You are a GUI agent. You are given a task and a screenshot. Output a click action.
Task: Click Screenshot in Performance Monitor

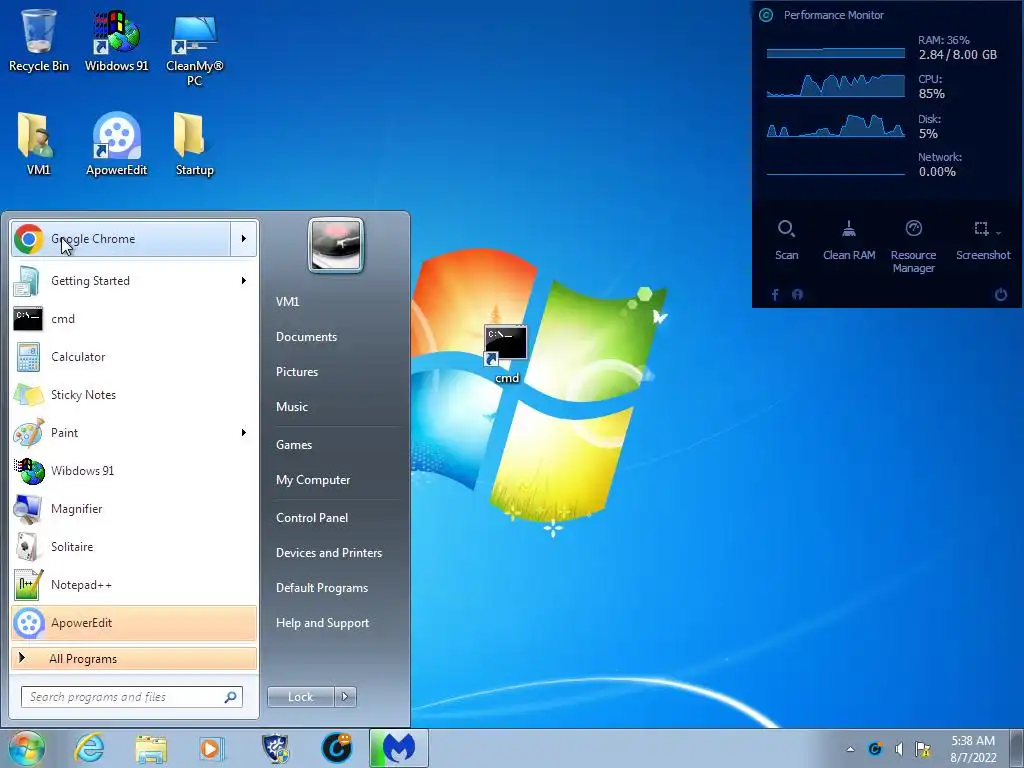pyautogui.click(x=983, y=240)
